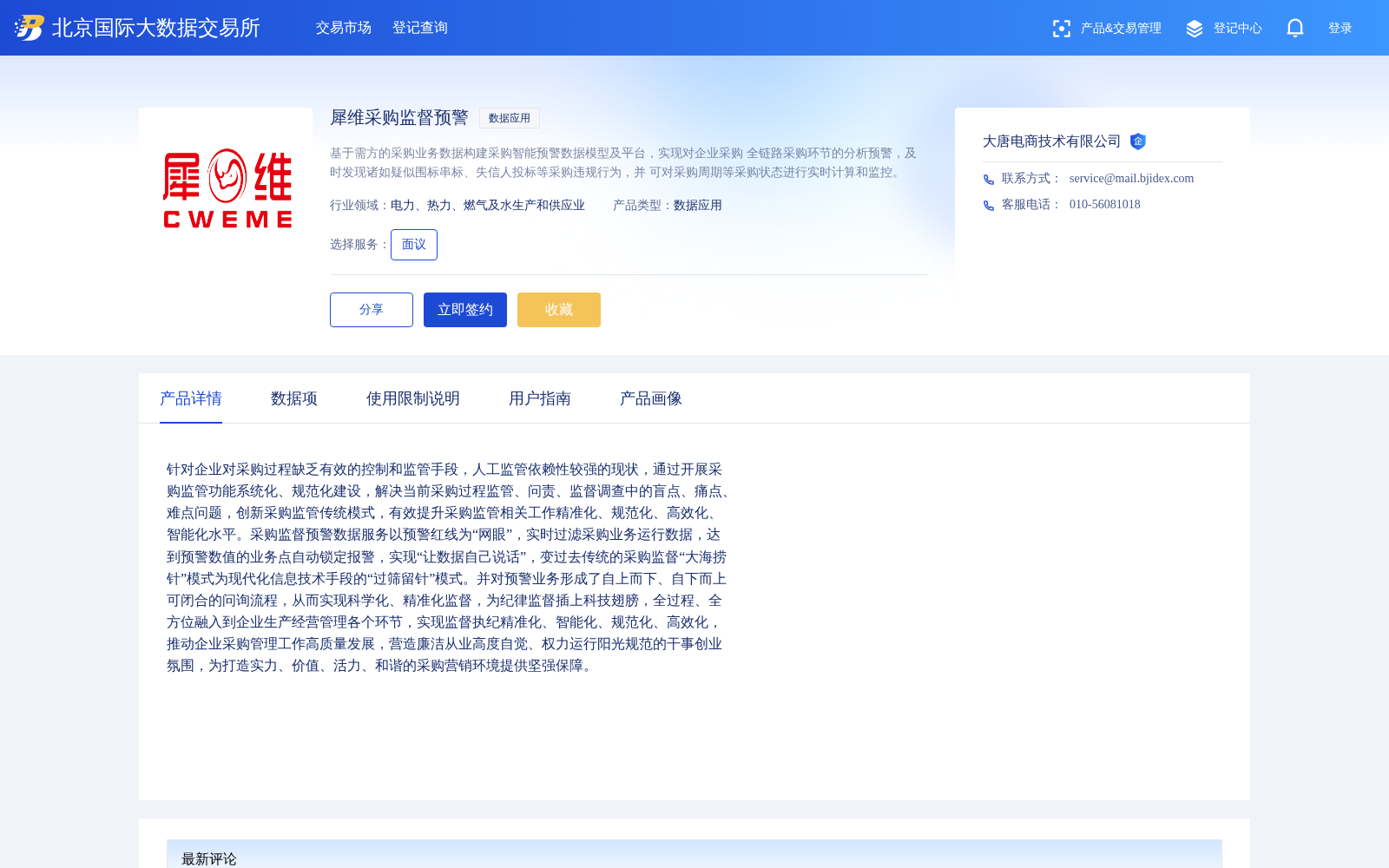Click 产品&交易管理 in the header
The width and height of the screenshot is (1389, 868).
pos(1121,29)
